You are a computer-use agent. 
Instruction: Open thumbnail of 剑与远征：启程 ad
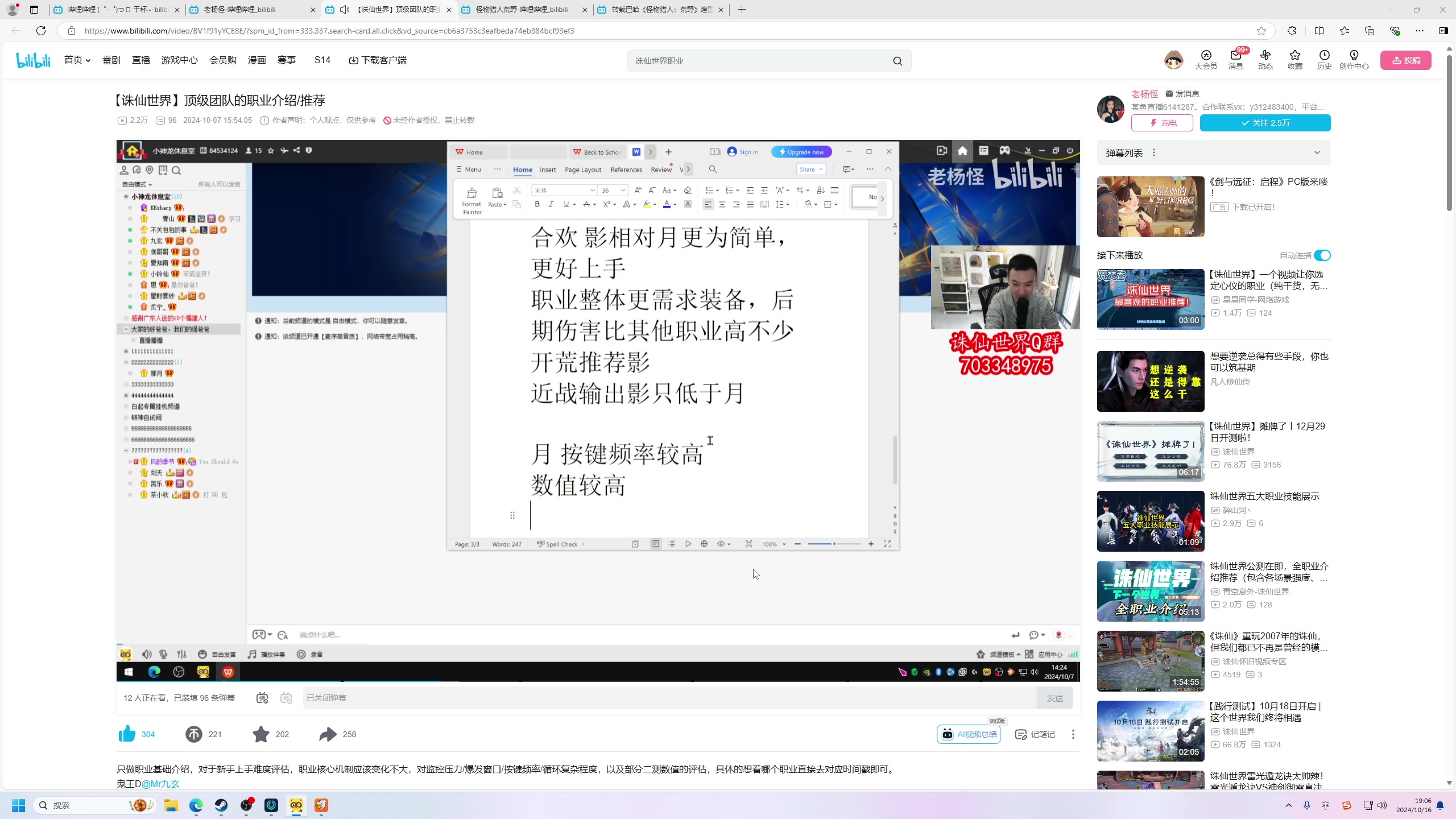click(1151, 206)
